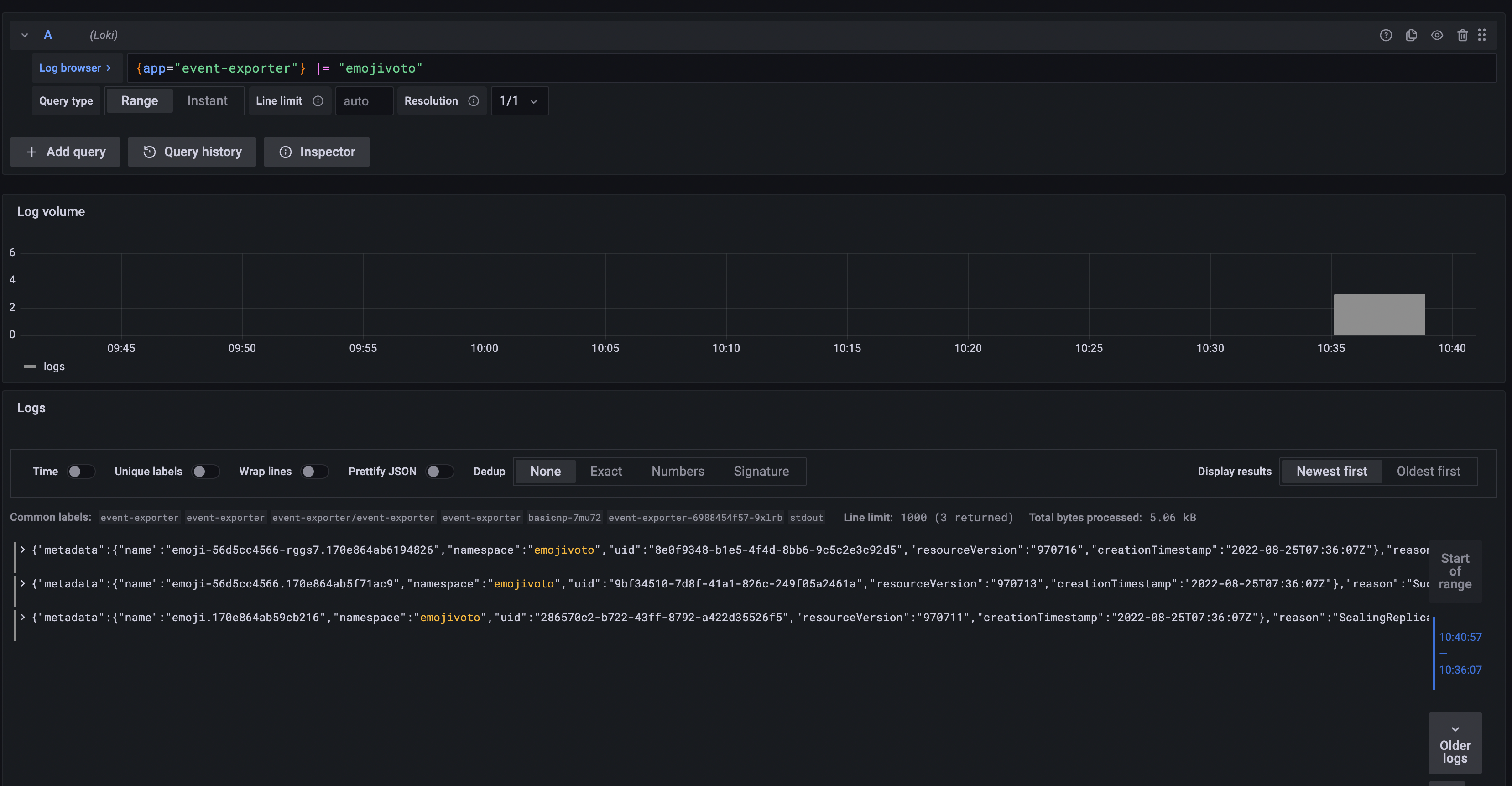Show Line limit info icon
The height and width of the screenshot is (786, 1512).
click(x=318, y=101)
